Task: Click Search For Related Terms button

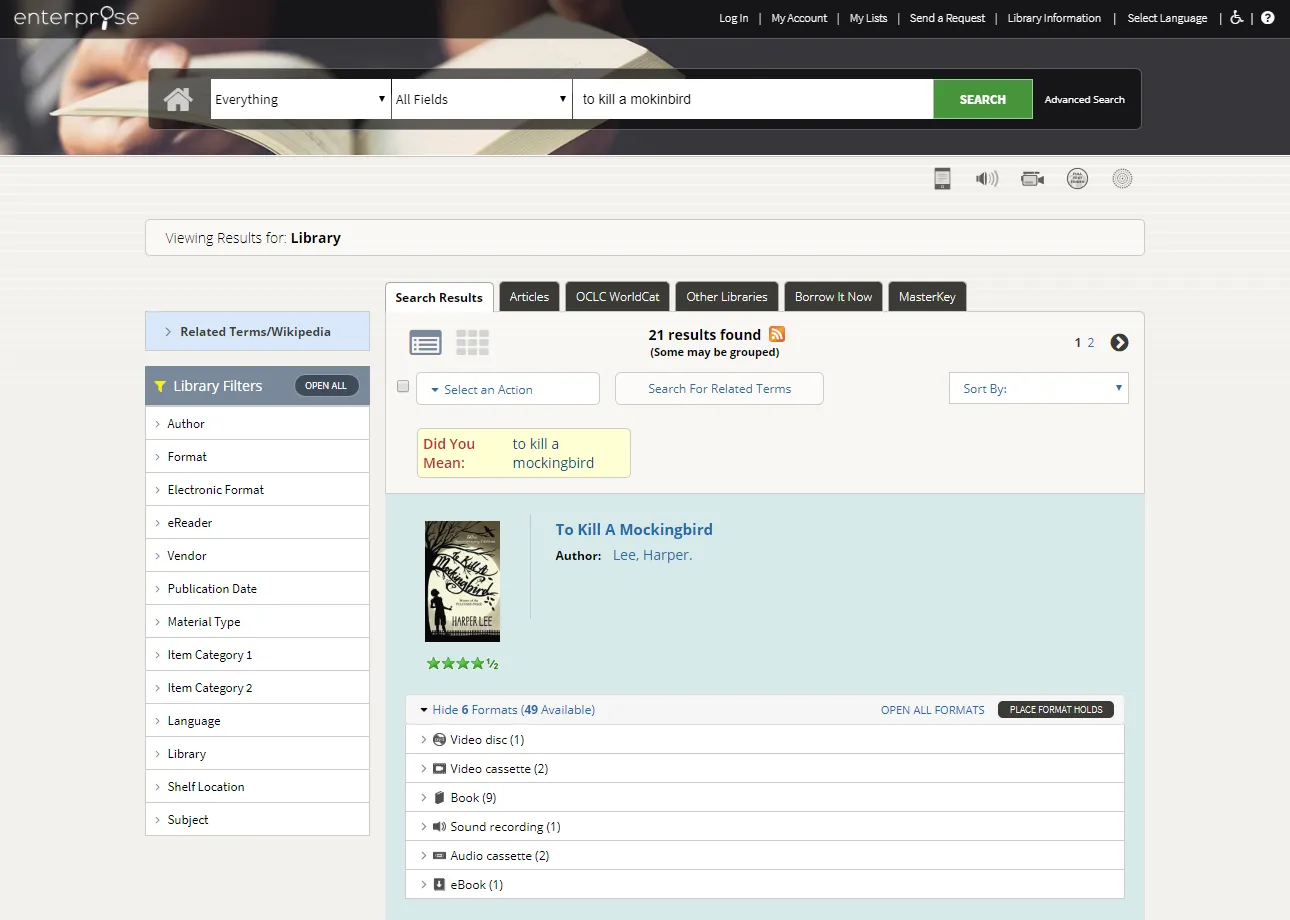Action: coord(719,389)
